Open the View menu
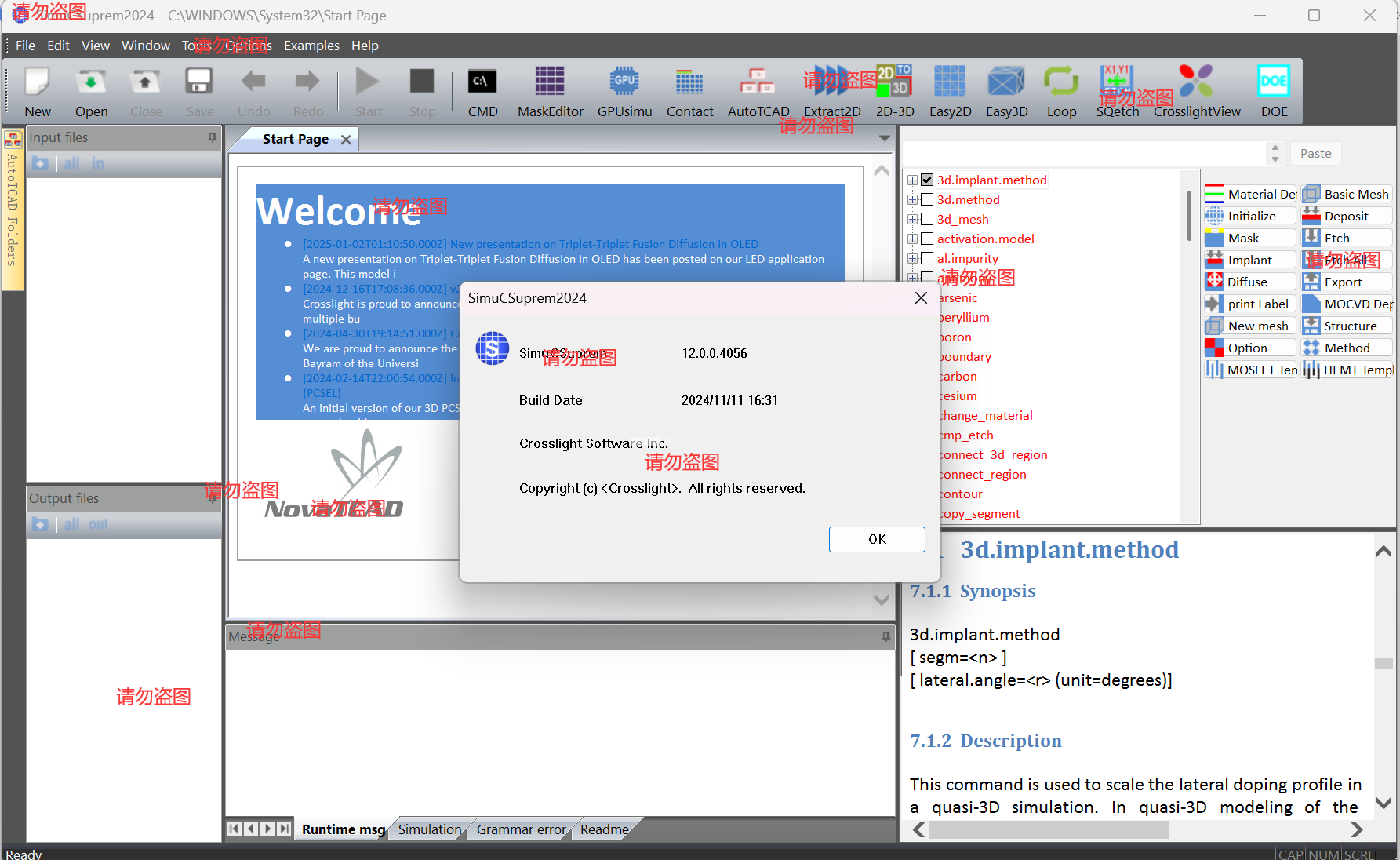1400x860 pixels. [96, 46]
